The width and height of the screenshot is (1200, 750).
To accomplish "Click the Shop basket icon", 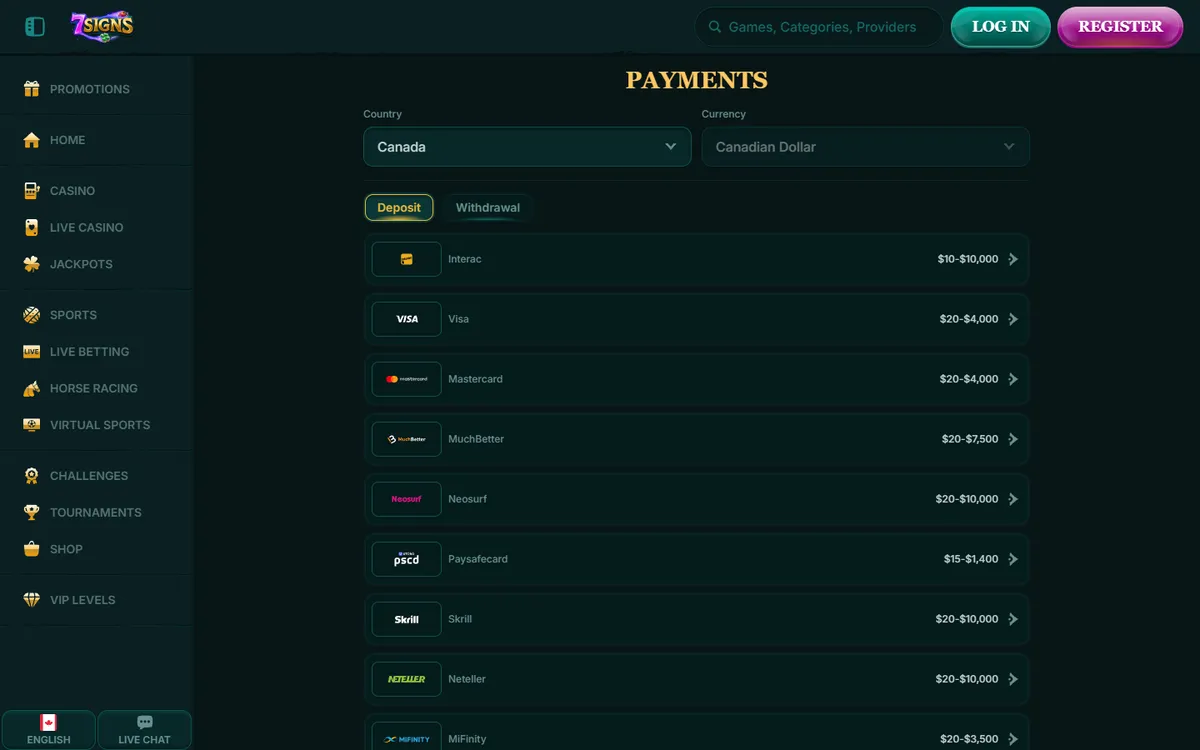I will click(x=32, y=549).
